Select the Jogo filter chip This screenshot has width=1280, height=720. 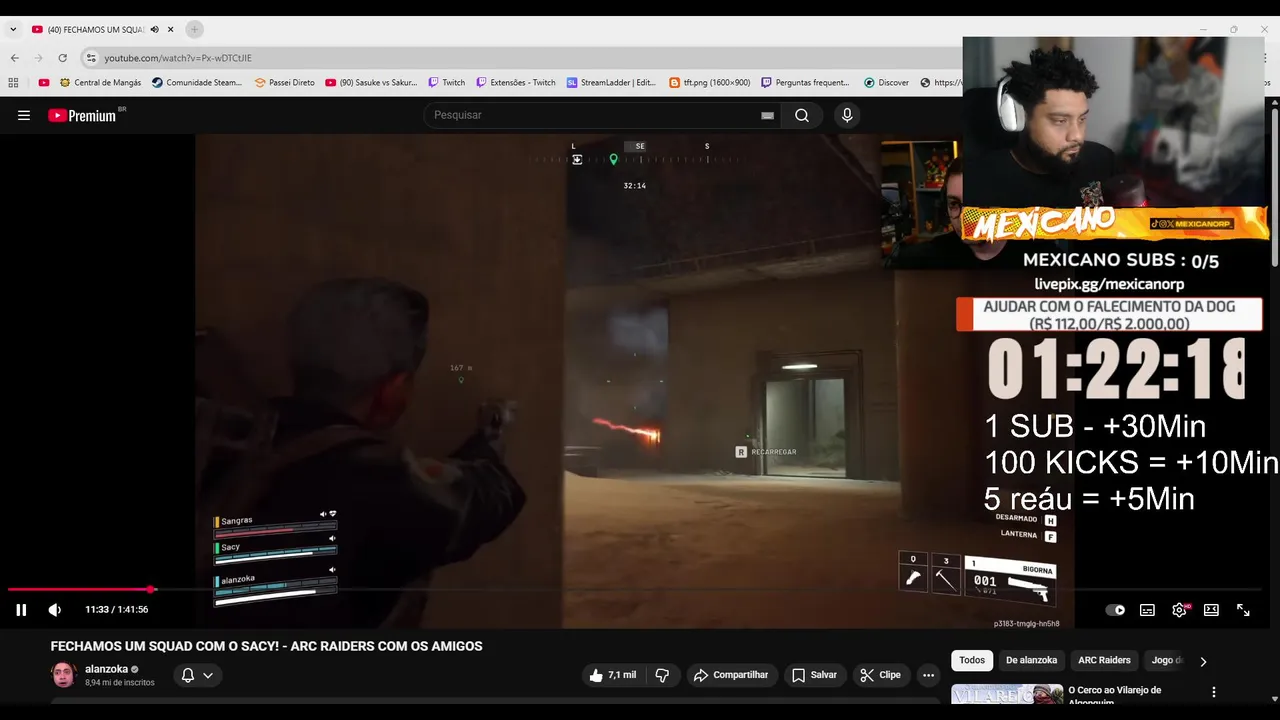tap(1164, 660)
